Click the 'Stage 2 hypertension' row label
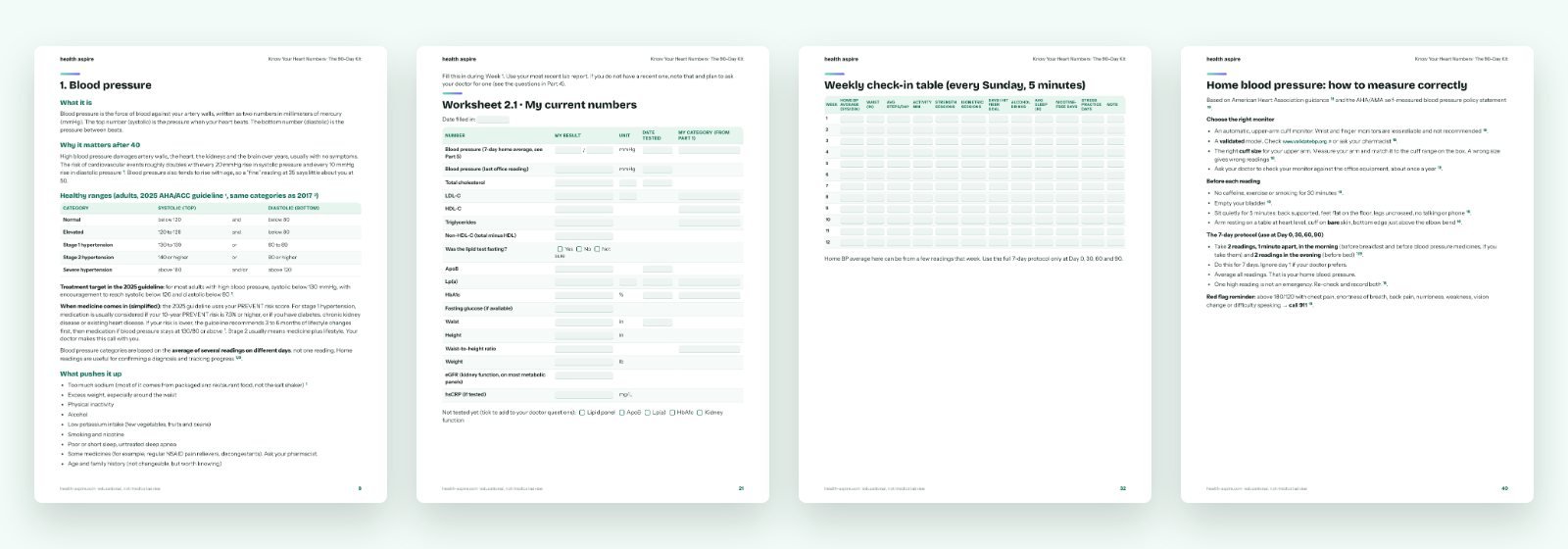 coord(88,257)
